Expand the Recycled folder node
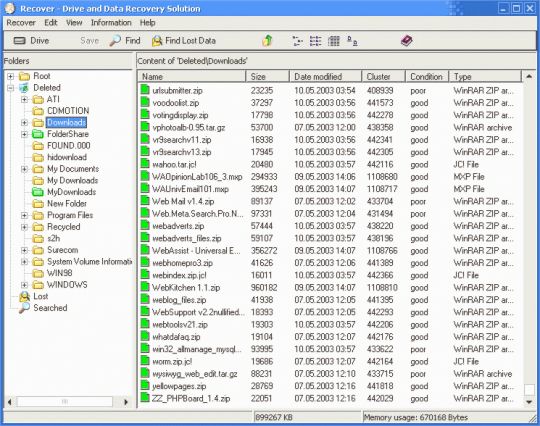 [24, 227]
